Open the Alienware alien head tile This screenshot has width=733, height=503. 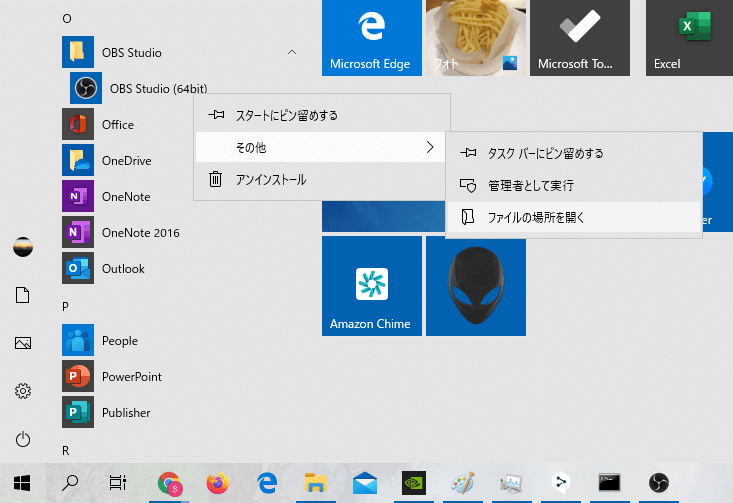pos(476,286)
